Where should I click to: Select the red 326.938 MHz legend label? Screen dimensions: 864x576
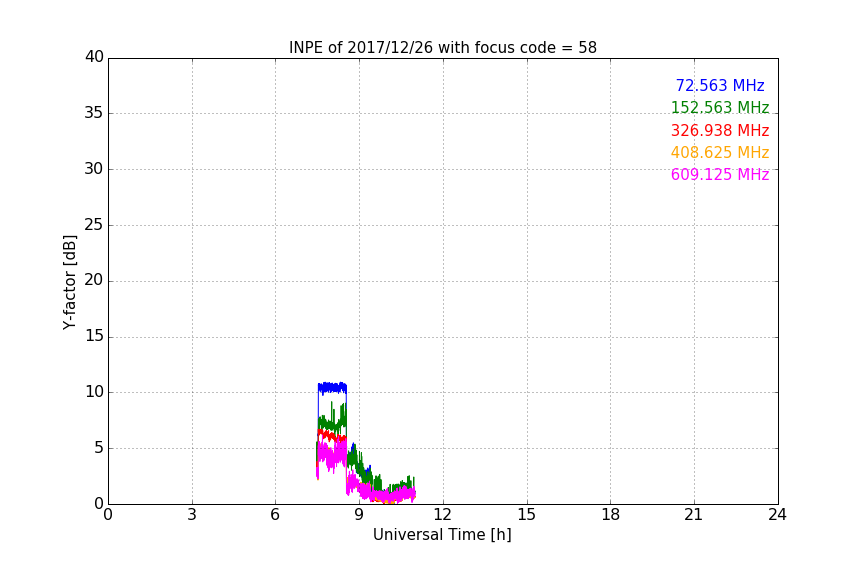[x=720, y=131]
